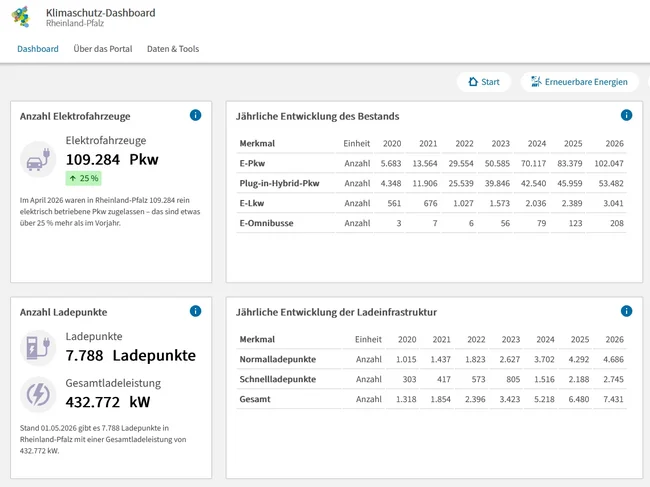Click the Anzahl Ladepunkte heading
The width and height of the screenshot is (650, 487).
coord(63,312)
